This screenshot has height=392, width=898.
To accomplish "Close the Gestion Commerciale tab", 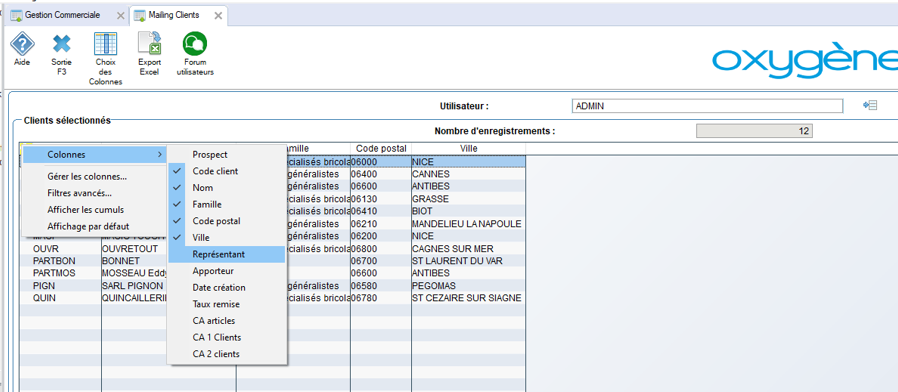I will coord(120,16).
